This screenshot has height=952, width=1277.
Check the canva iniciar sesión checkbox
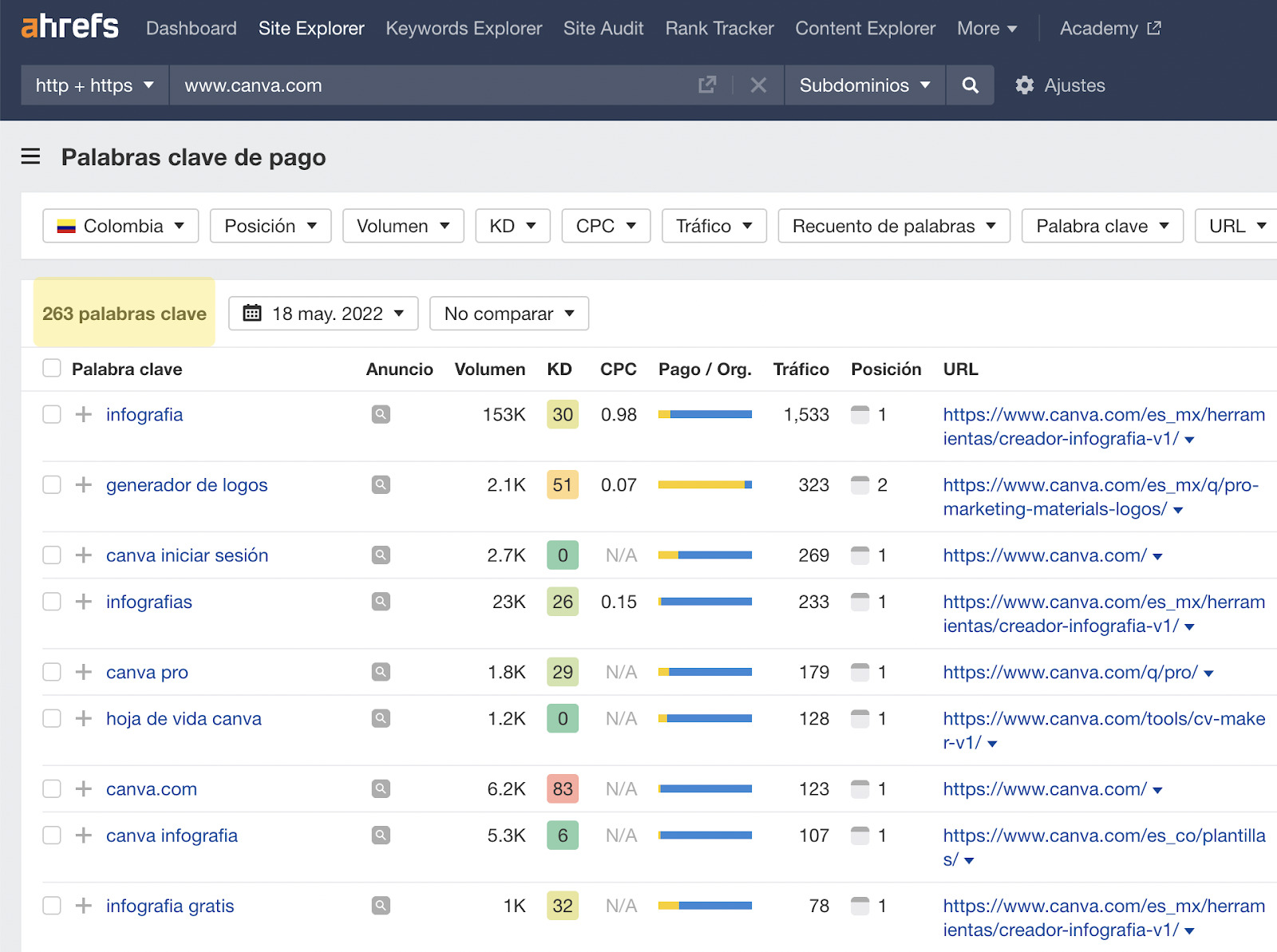click(x=52, y=555)
